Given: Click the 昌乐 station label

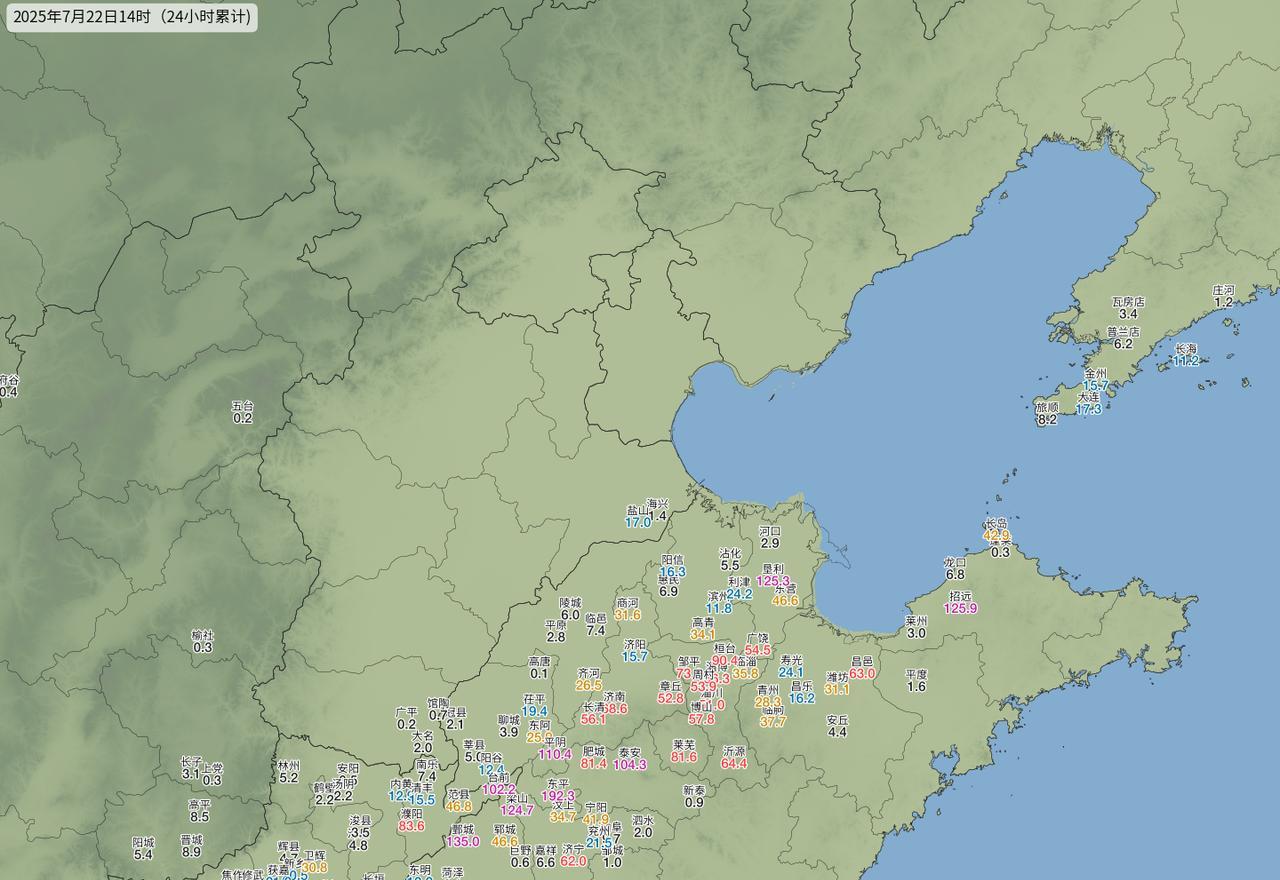Looking at the screenshot, I should (801, 686).
